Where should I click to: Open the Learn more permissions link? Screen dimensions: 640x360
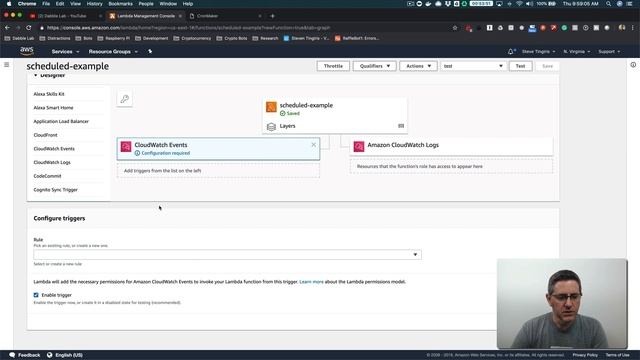(311, 282)
